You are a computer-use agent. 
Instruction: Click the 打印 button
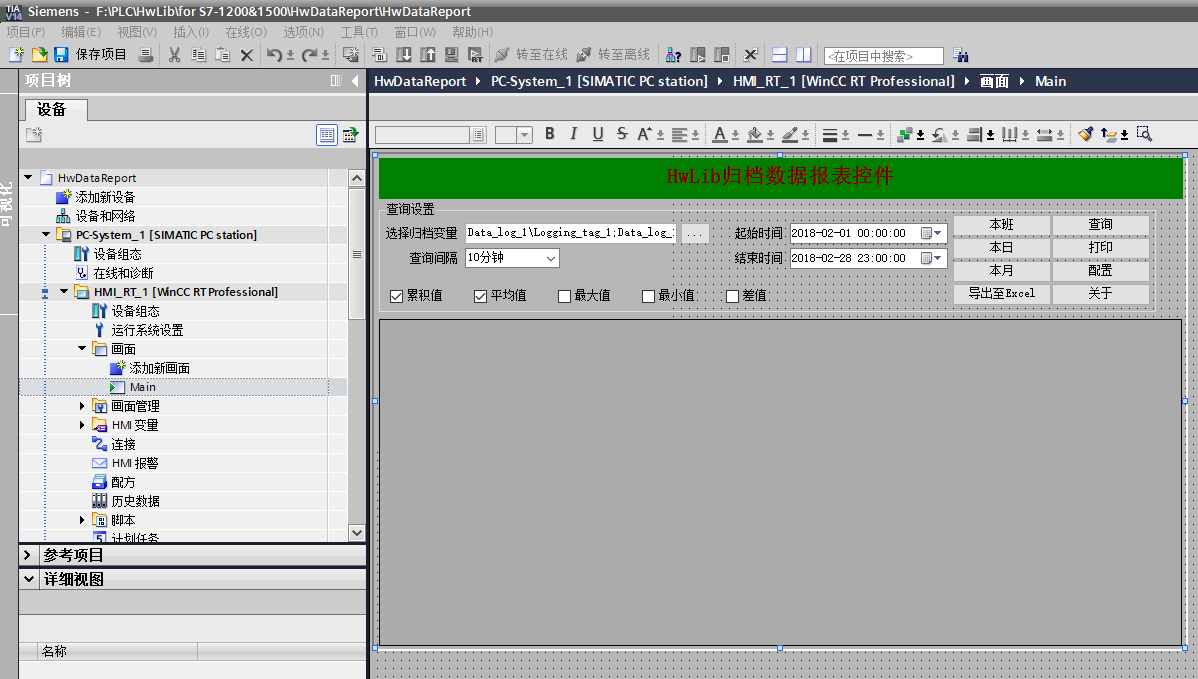(1100, 247)
